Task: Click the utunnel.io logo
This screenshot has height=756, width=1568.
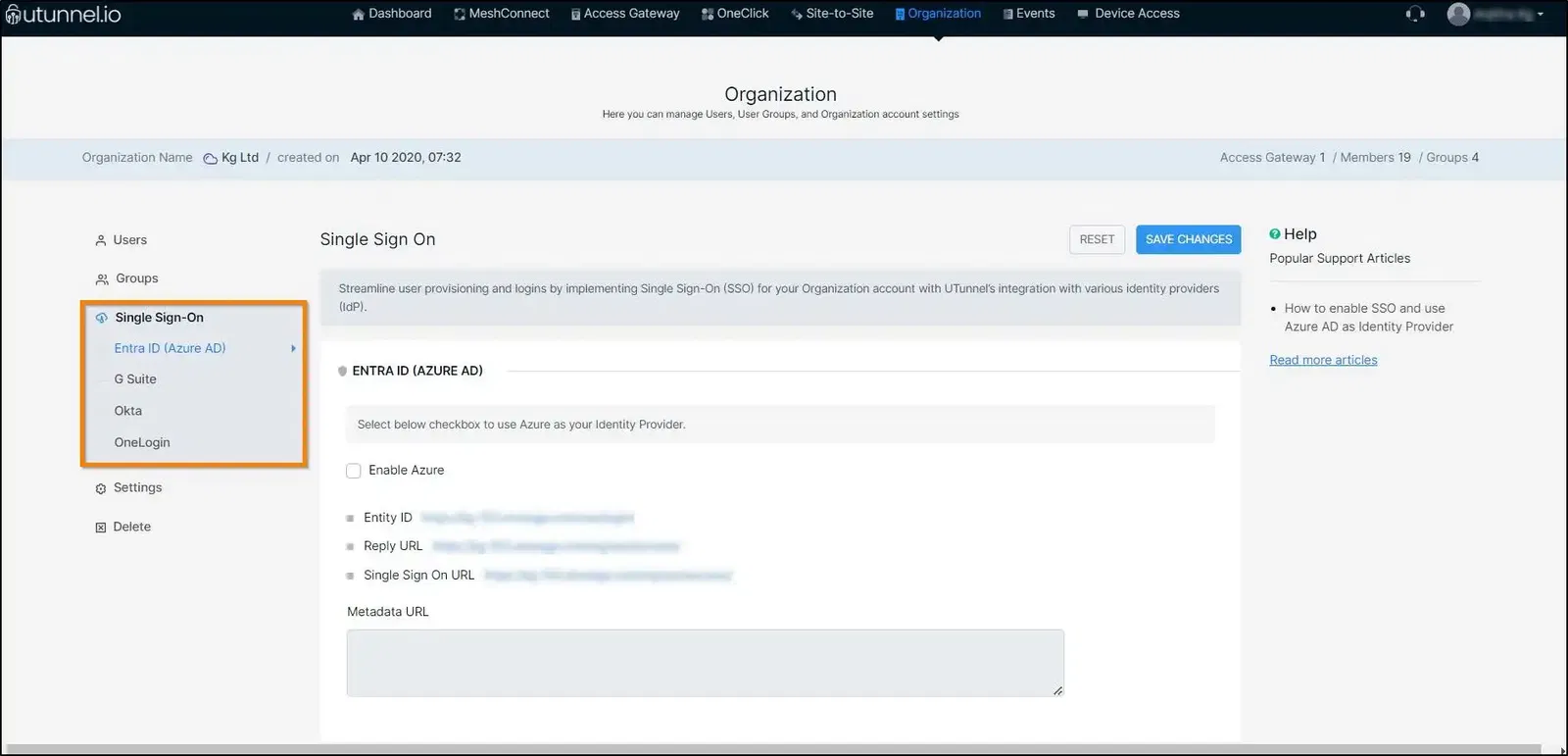Action: point(64,14)
